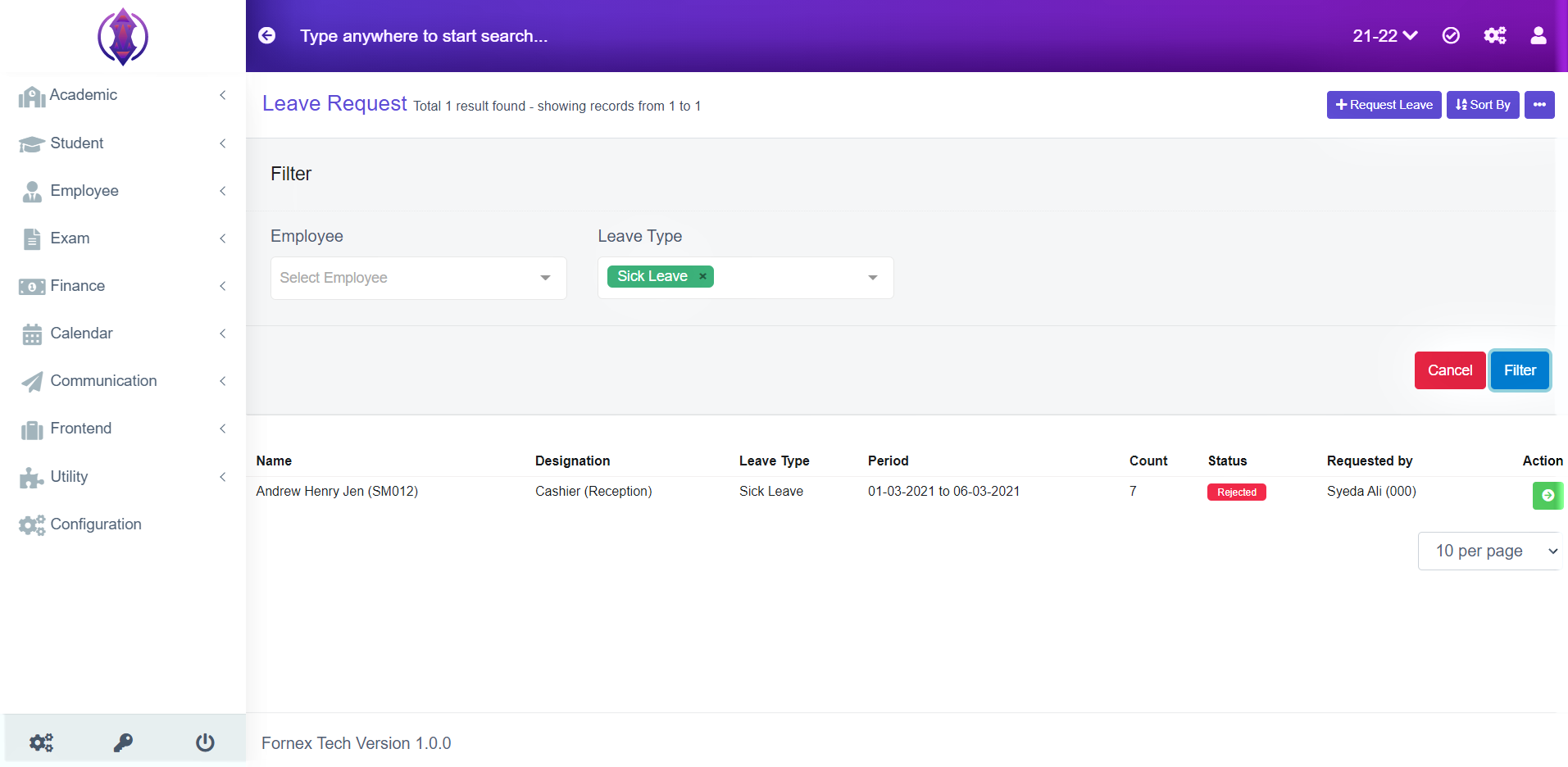Click the Exam document icon

coord(32,239)
